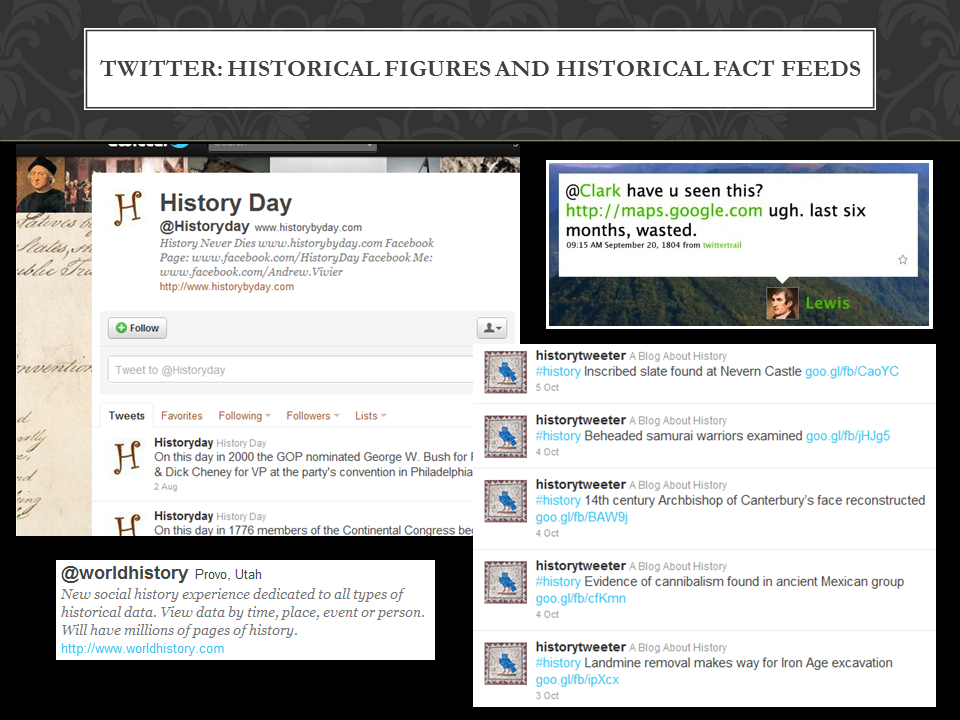This screenshot has width=960, height=720.
Task: Click the Follow button on History Day
Action: pos(138,328)
